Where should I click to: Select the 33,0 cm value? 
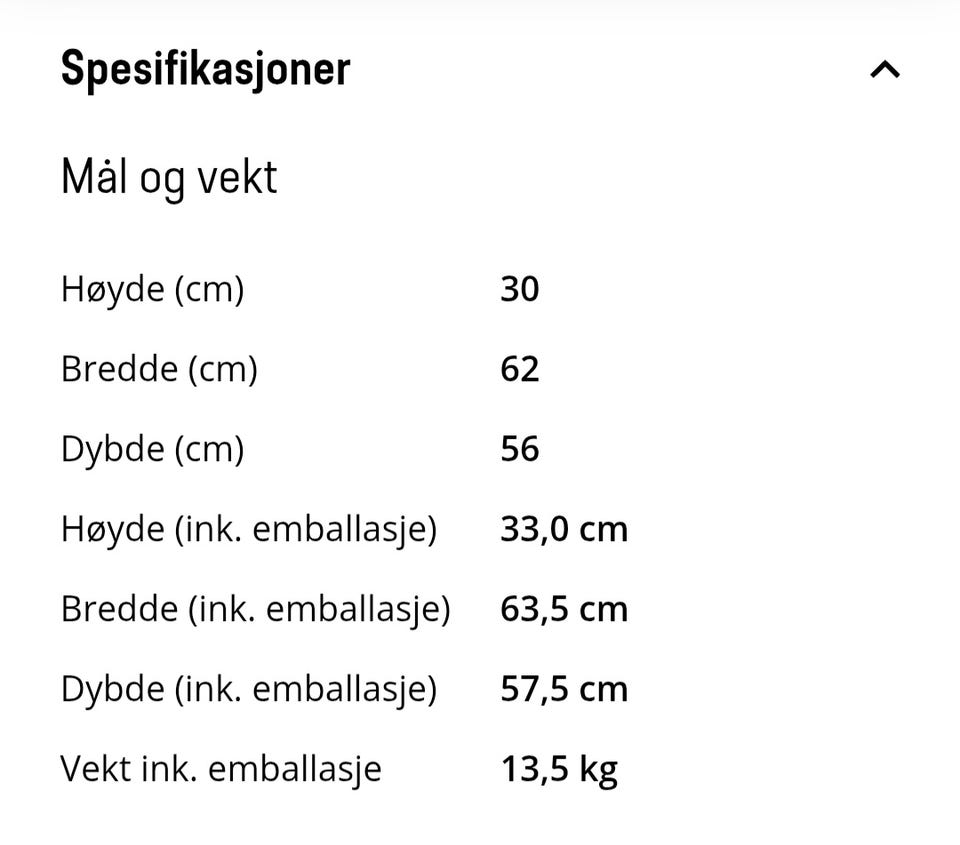(563, 529)
